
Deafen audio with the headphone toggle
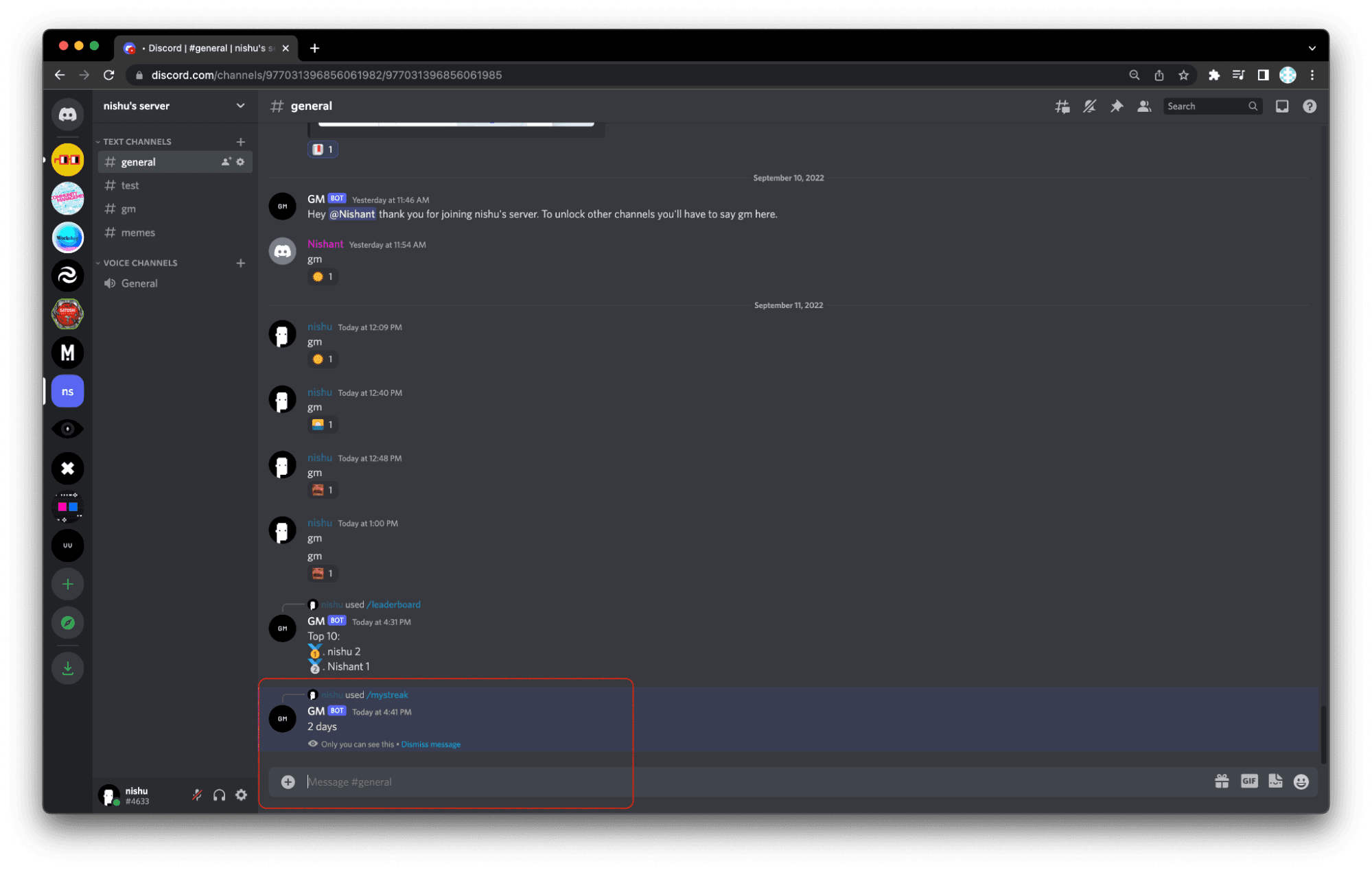(219, 795)
